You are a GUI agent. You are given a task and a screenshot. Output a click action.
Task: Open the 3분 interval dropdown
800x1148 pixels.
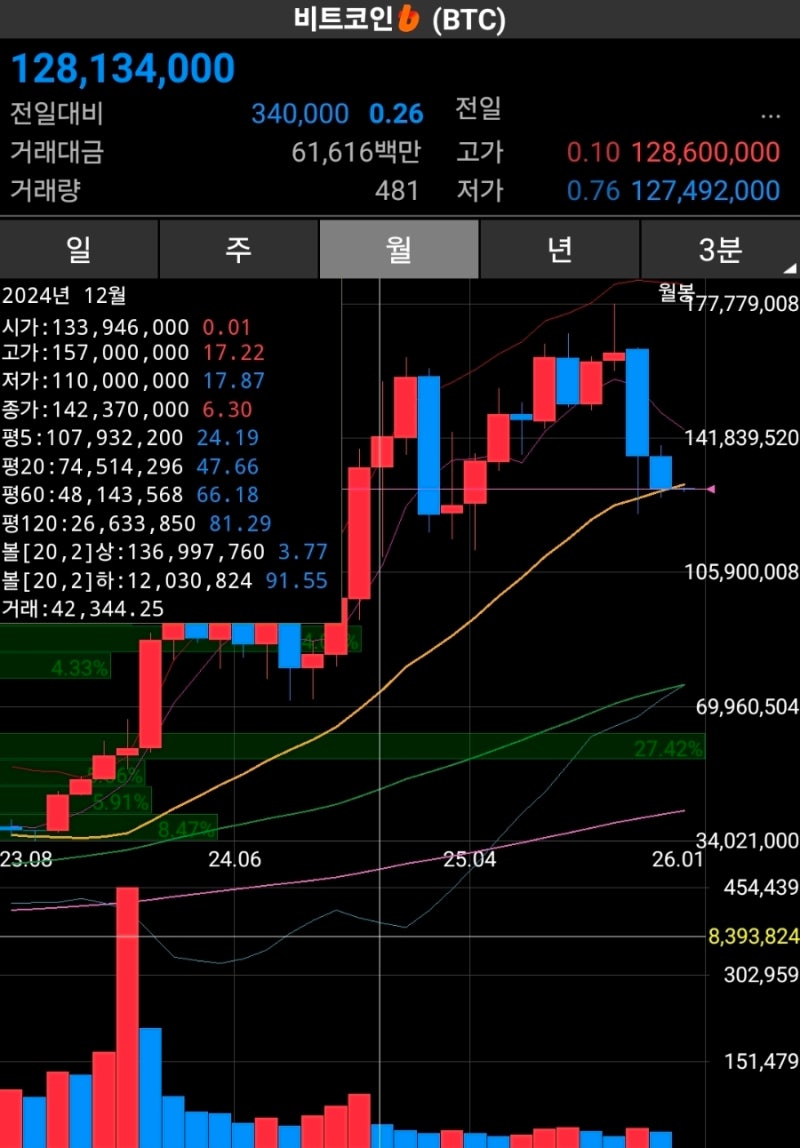[x=720, y=250]
